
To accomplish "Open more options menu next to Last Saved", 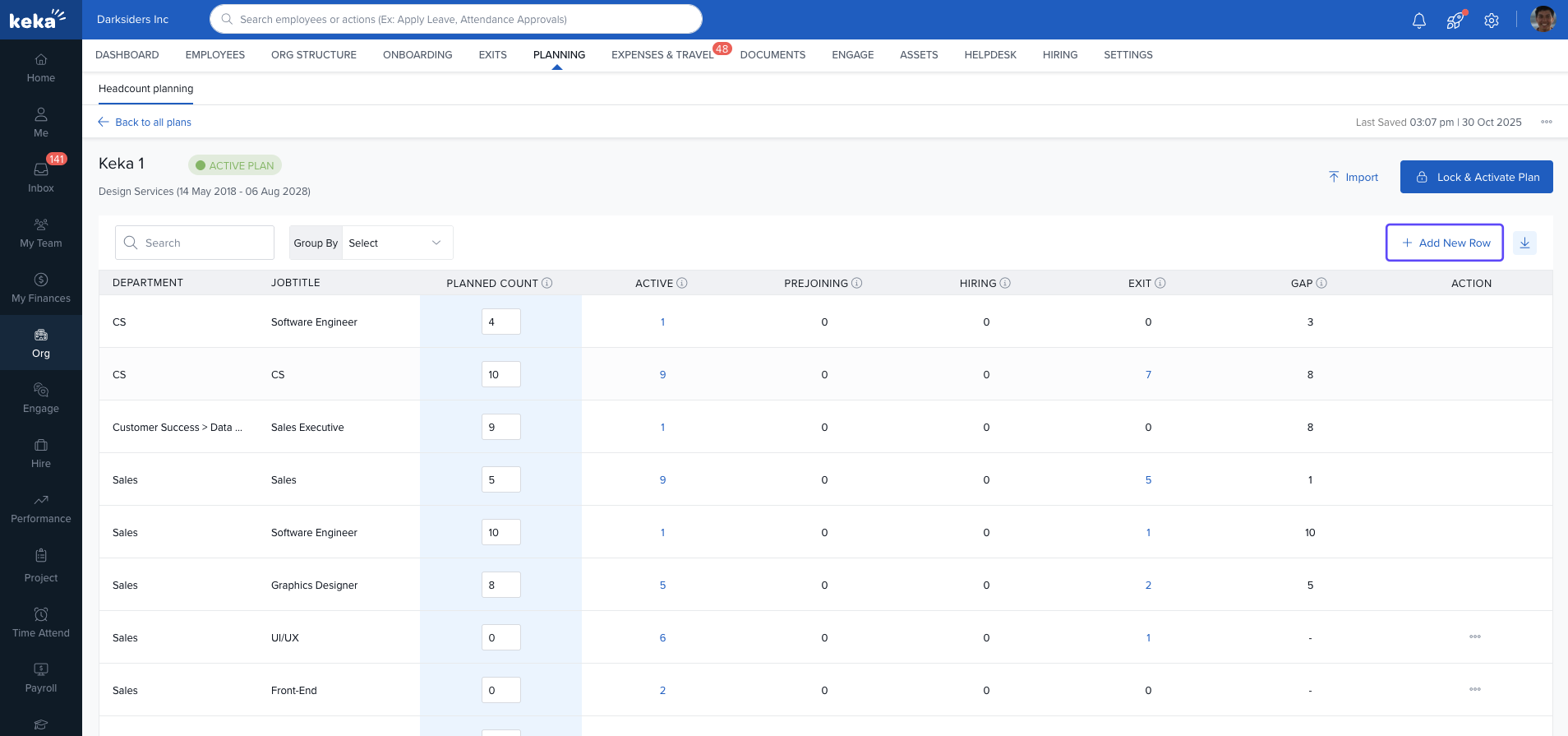I will 1546,122.
